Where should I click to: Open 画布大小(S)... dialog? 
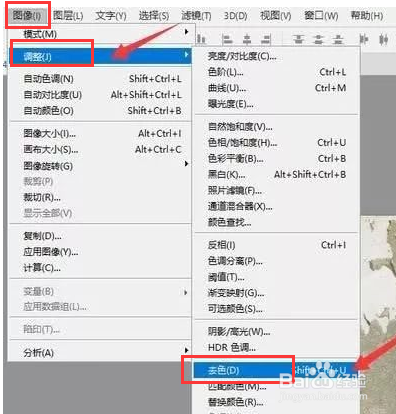(100, 149)
